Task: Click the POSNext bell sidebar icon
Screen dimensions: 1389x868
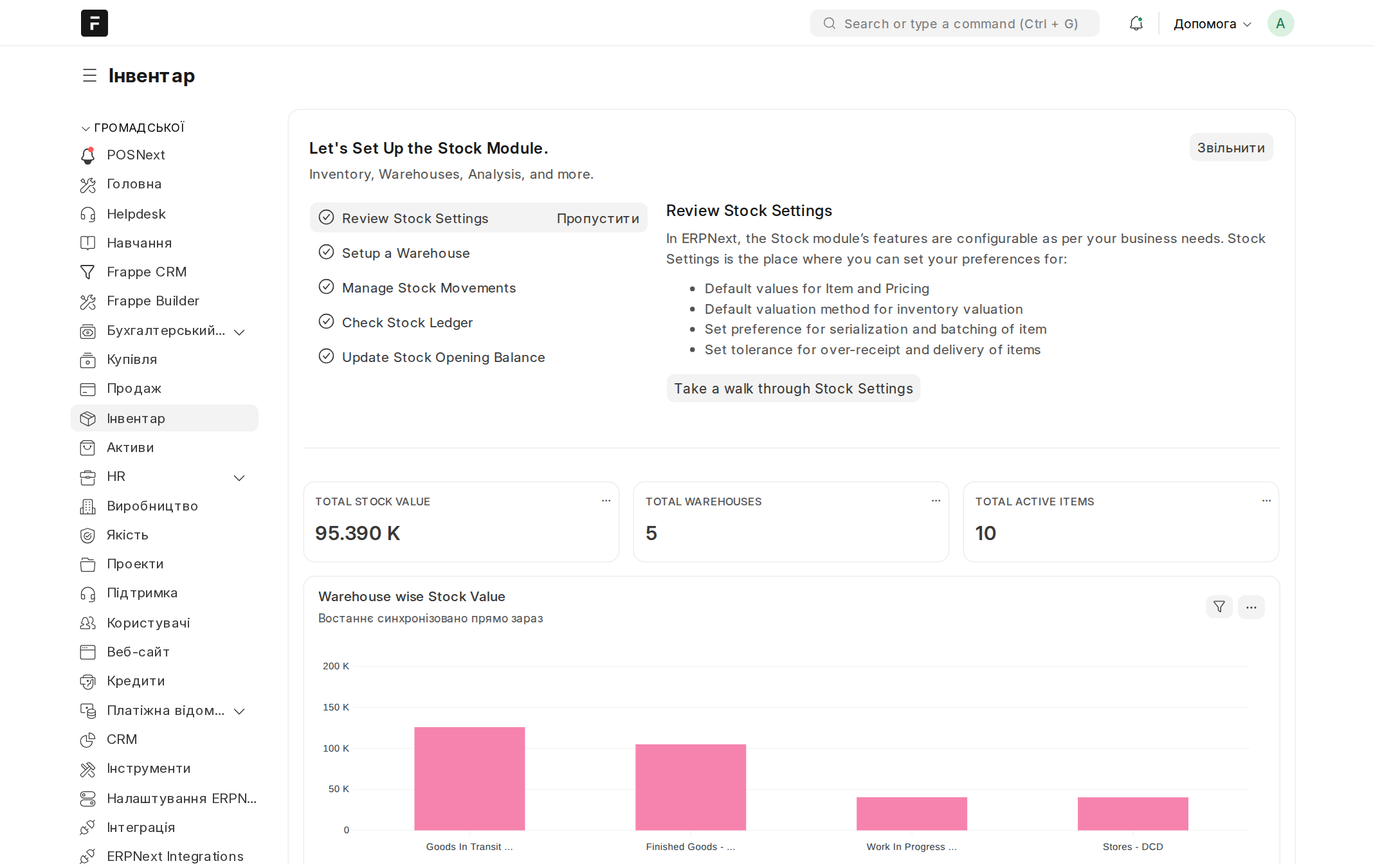Action: click(x=88, y=155)
